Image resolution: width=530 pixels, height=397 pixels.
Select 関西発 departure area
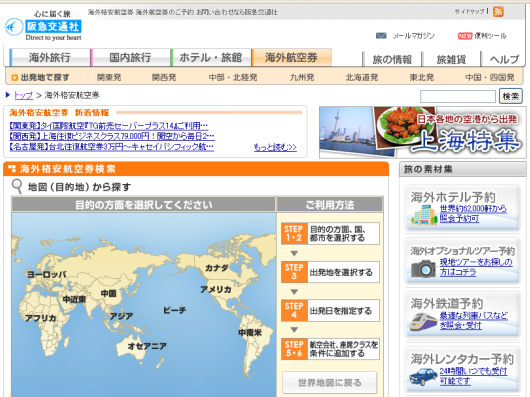tap(164, 77)
